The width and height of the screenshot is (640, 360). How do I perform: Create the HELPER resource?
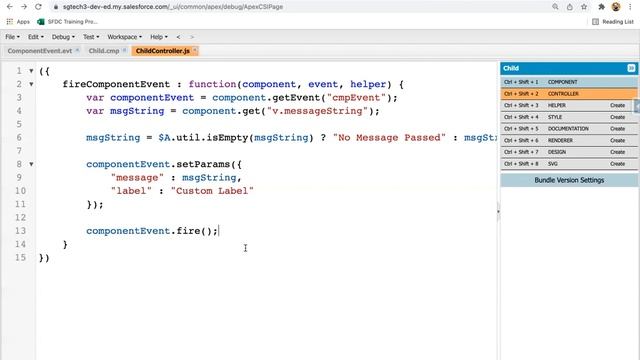point(617,105)
